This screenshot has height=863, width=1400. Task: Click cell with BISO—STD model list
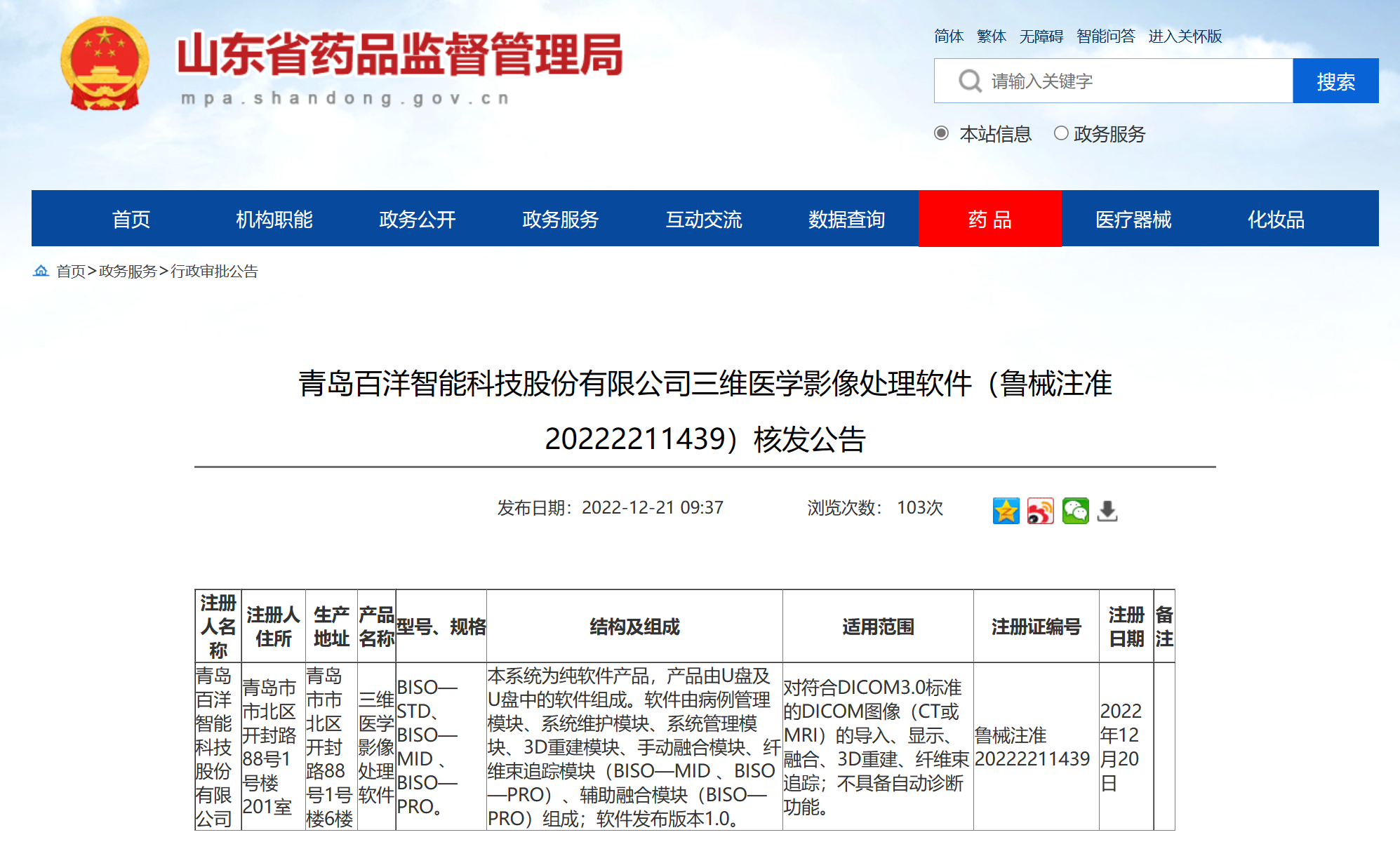click(441, 747)
